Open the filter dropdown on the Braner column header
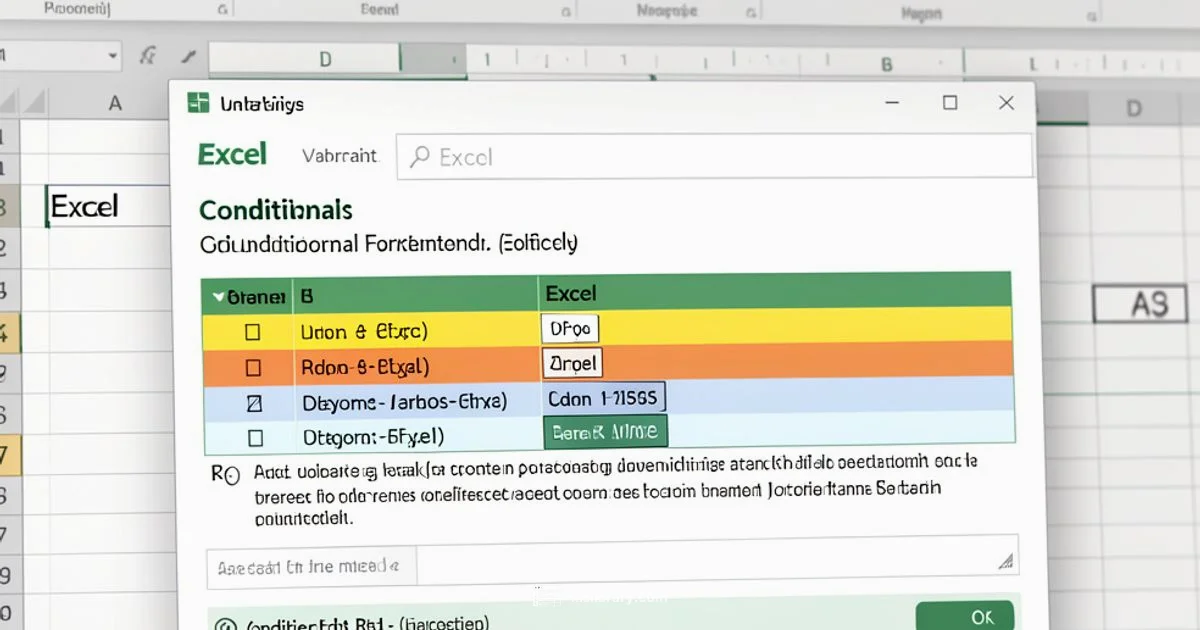Viewport: 1200px width, 630px height. tap(218, 294)
